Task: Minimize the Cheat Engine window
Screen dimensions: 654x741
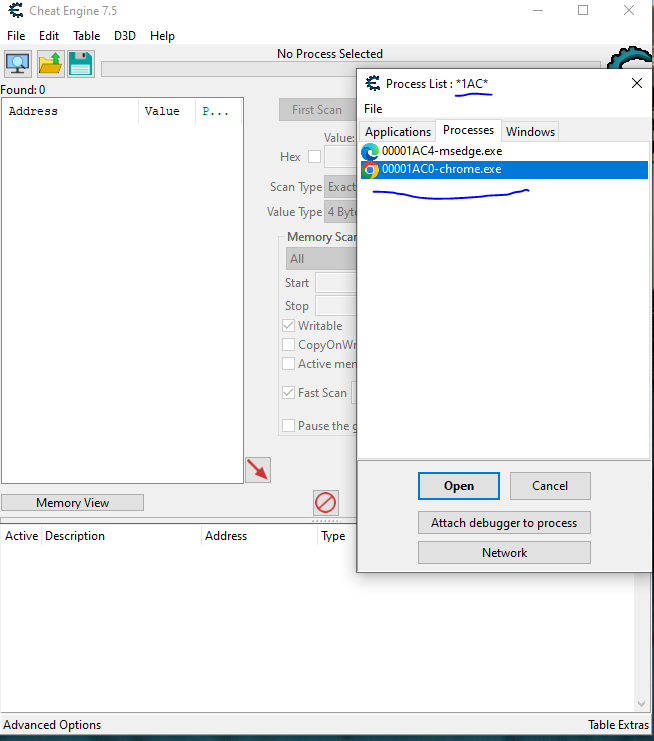Action: pos(538,10)
